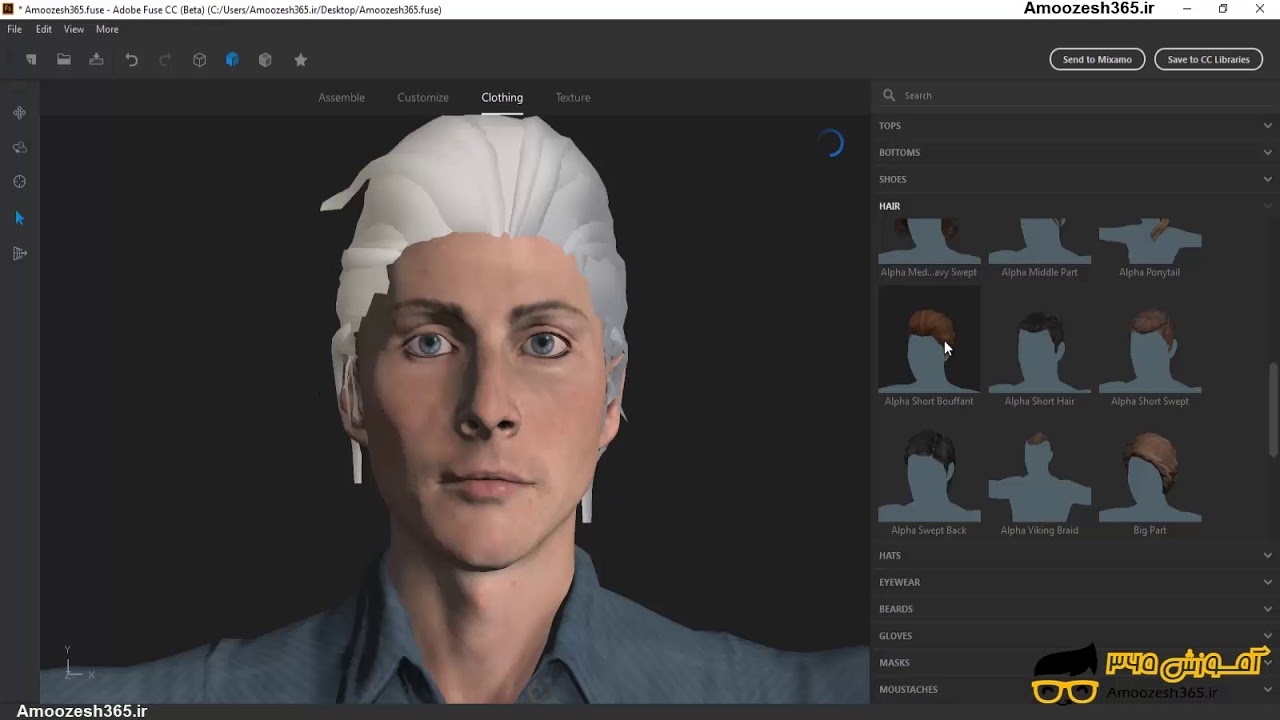Expand the EYEWEAR category

(1075, 582)
